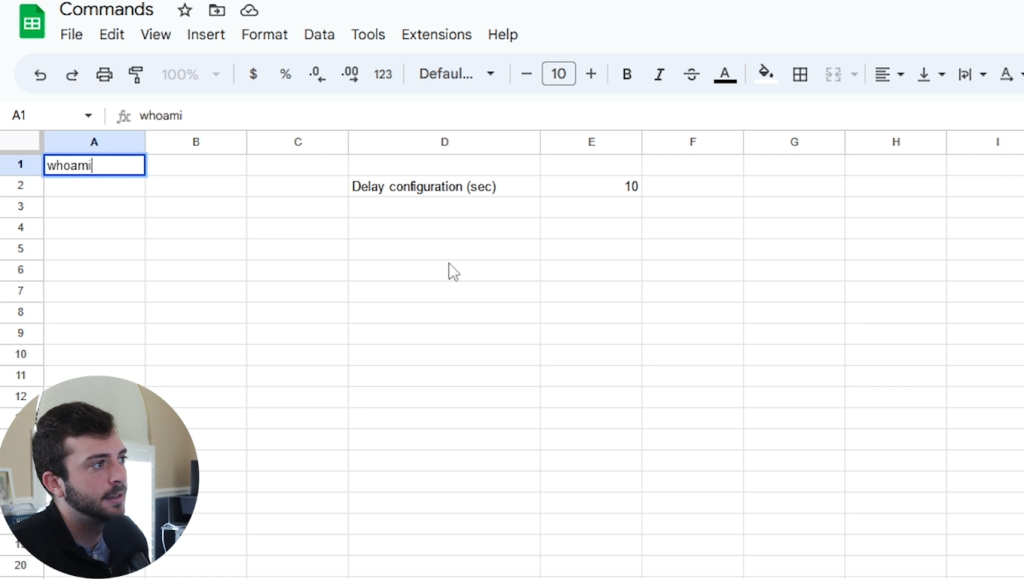Click cell A1 containing whoami
Screen dimensions: 1024x579
[94, 165]
